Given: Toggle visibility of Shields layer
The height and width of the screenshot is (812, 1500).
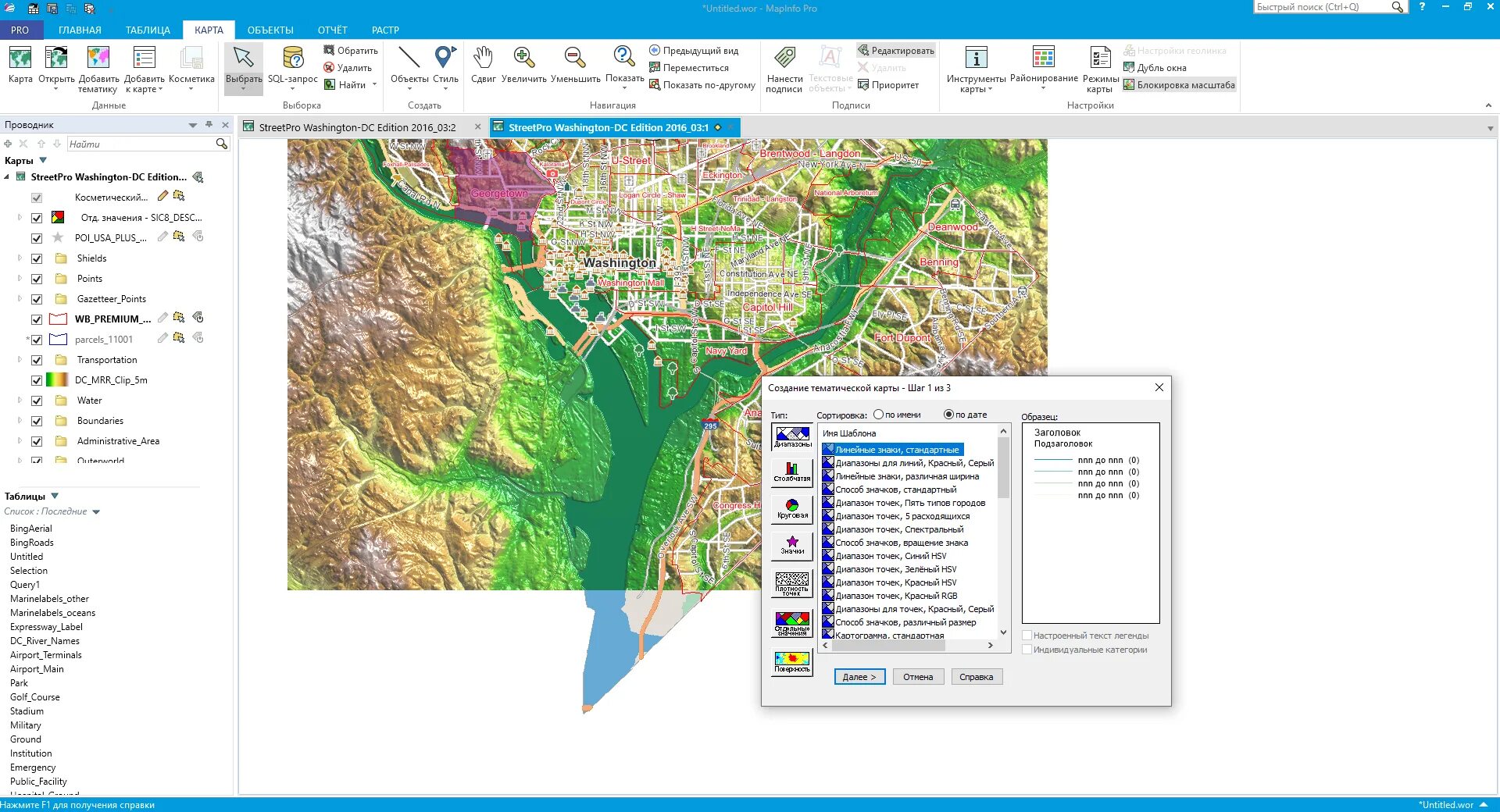Looking at the screenshot, I should coord(37,258).
